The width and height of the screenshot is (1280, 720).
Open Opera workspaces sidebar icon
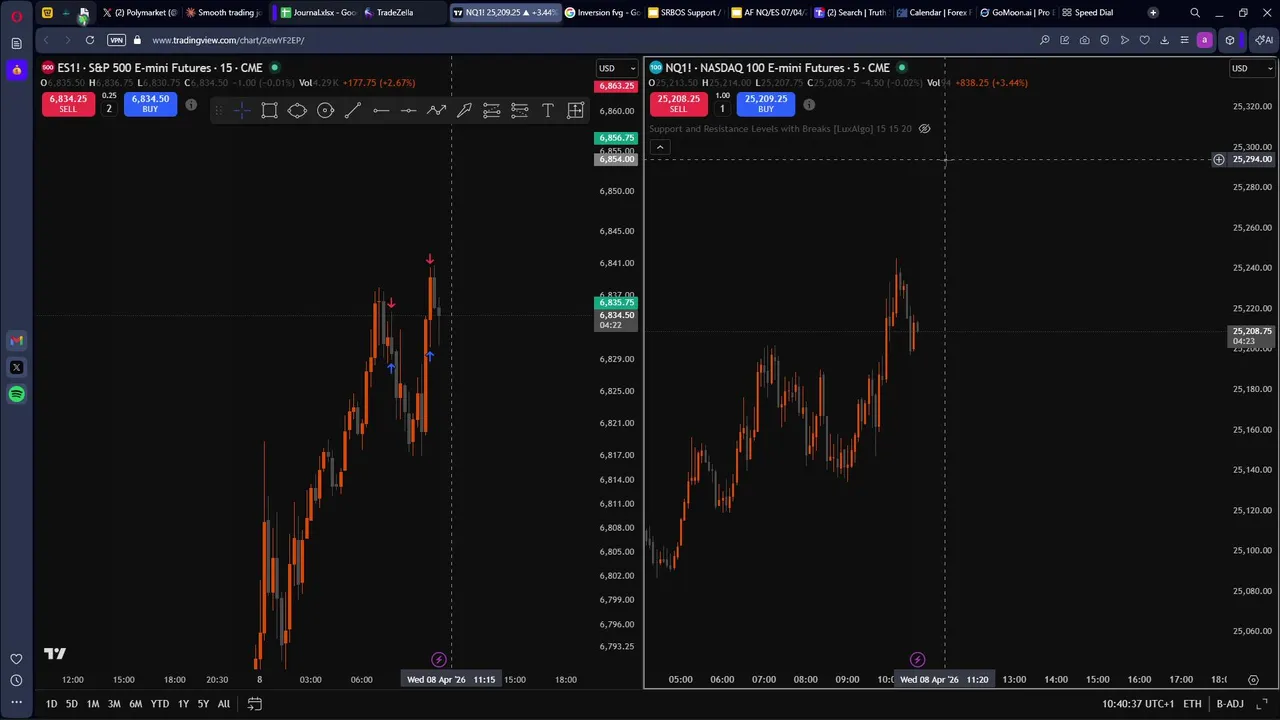pos(16,43)
